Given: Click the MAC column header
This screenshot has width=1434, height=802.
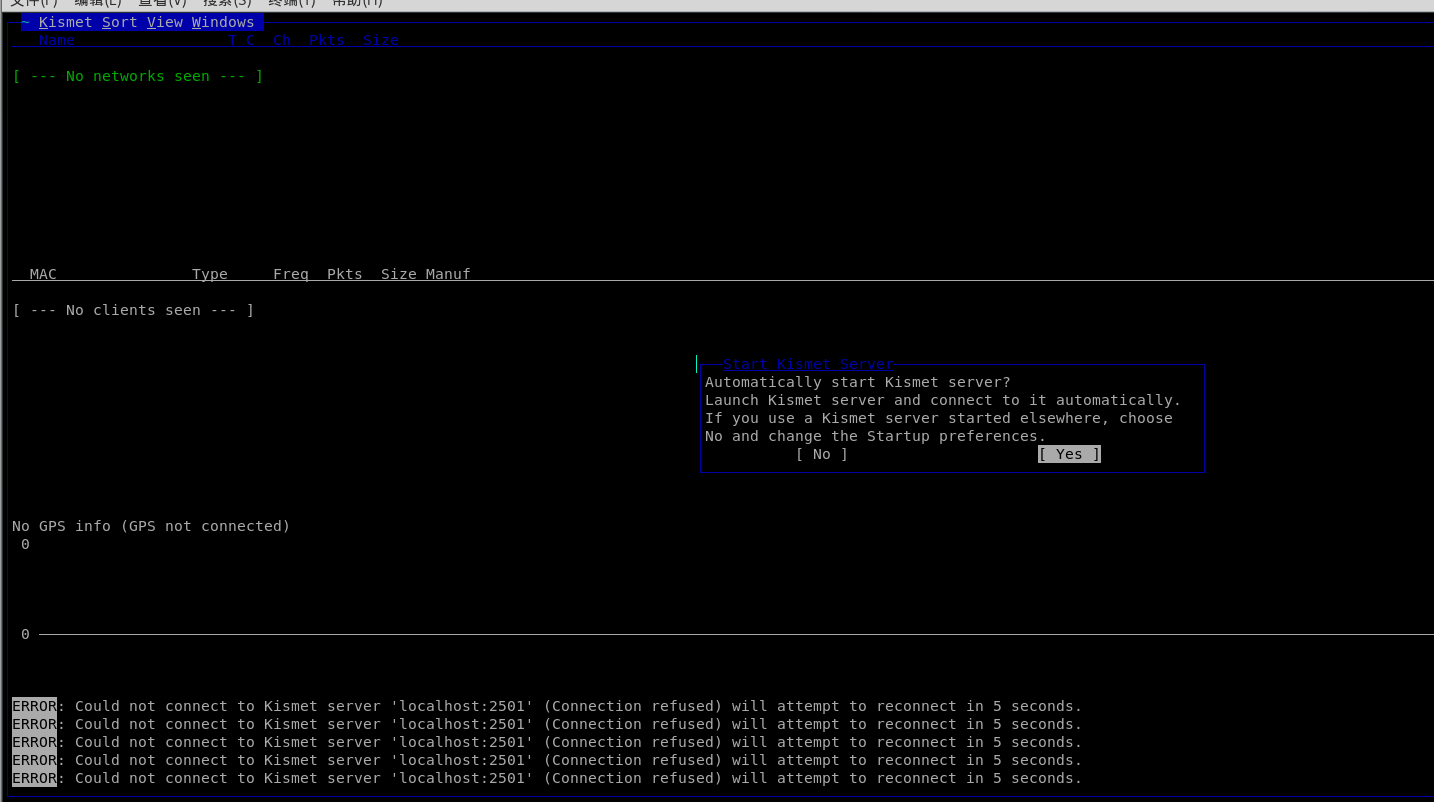Looking at the screenshot, I should coord(43,274).
